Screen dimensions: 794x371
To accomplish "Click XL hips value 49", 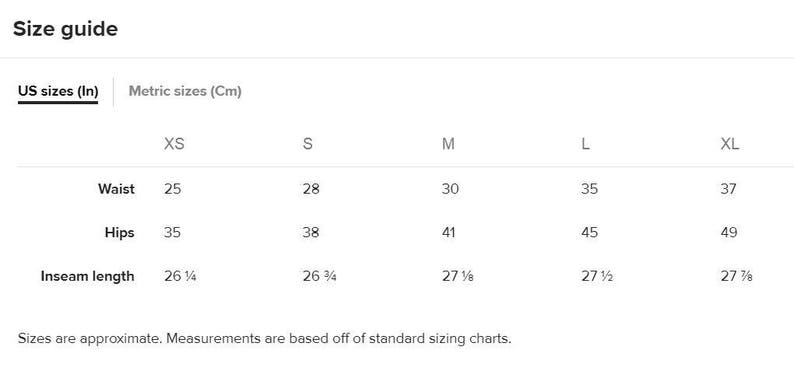I will [x=729, y=233].
